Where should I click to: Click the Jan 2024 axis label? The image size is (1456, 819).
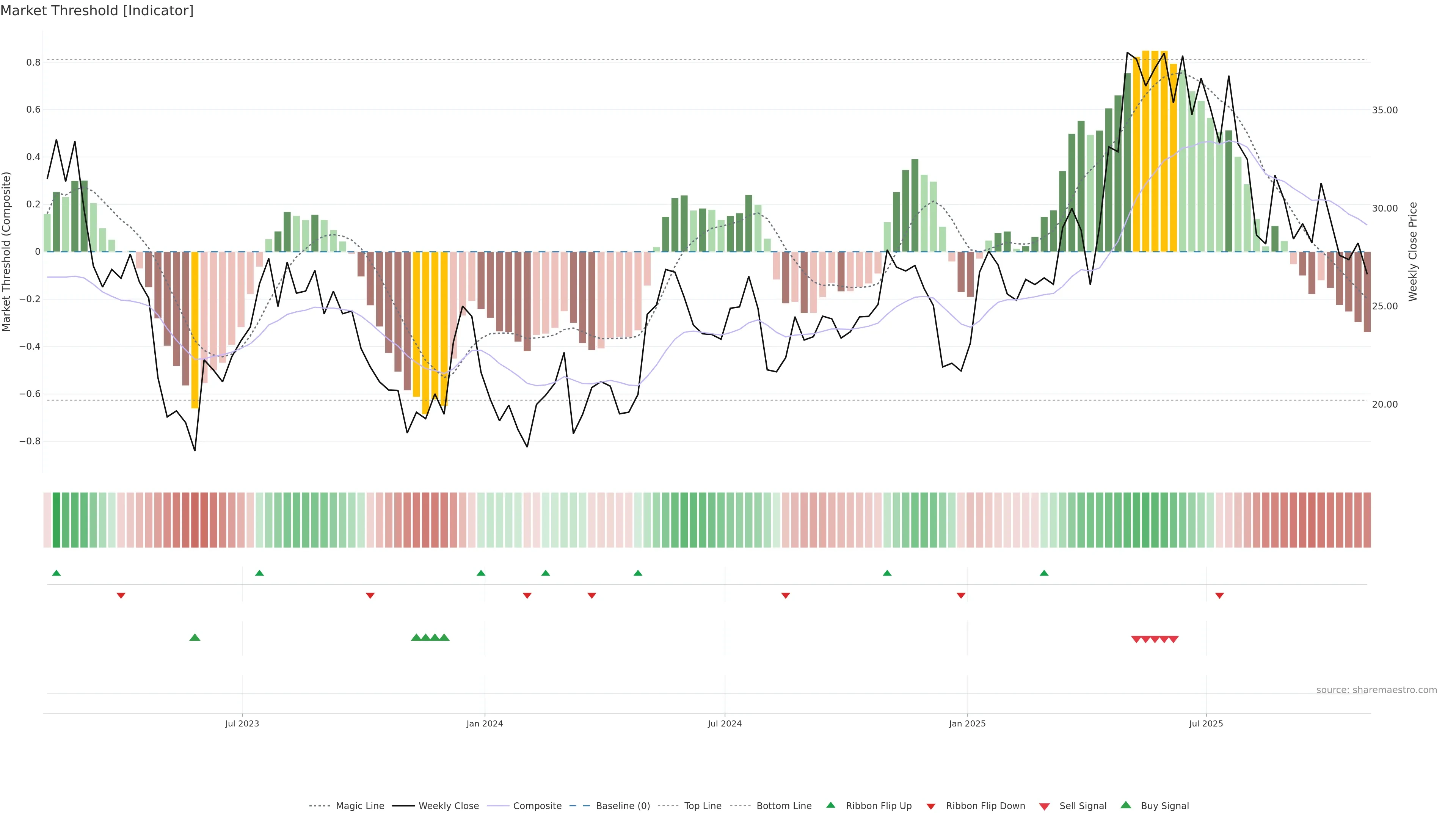pyautogui.click(x=485, y=723)
